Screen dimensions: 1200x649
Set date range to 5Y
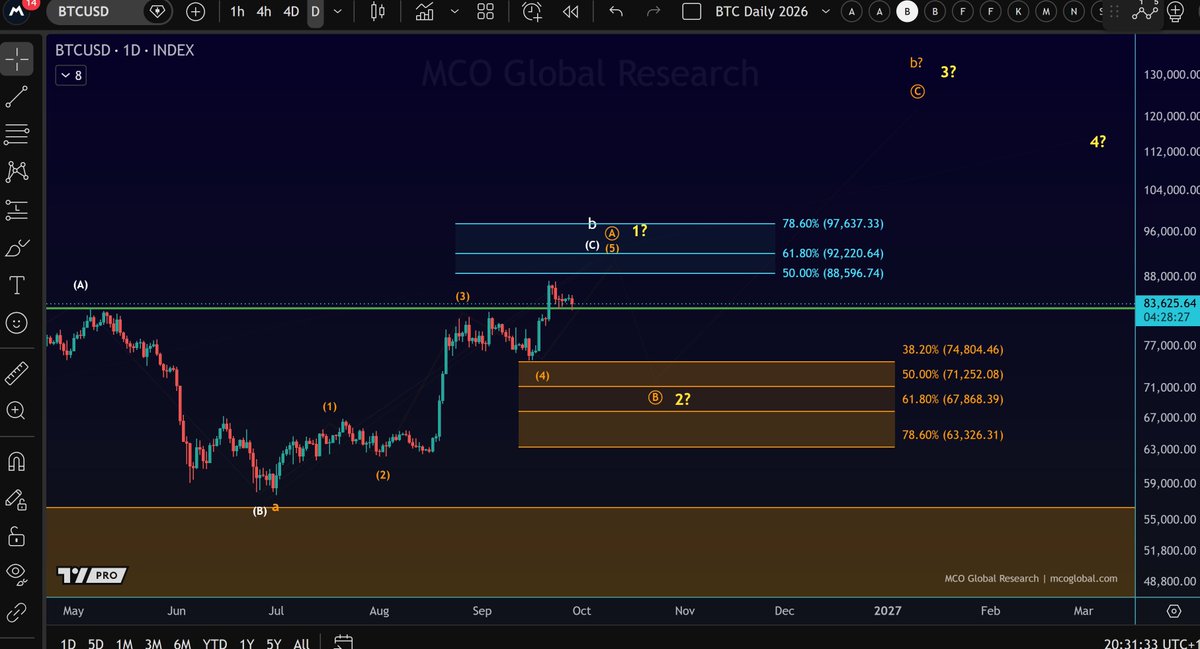tap(273, 642)
